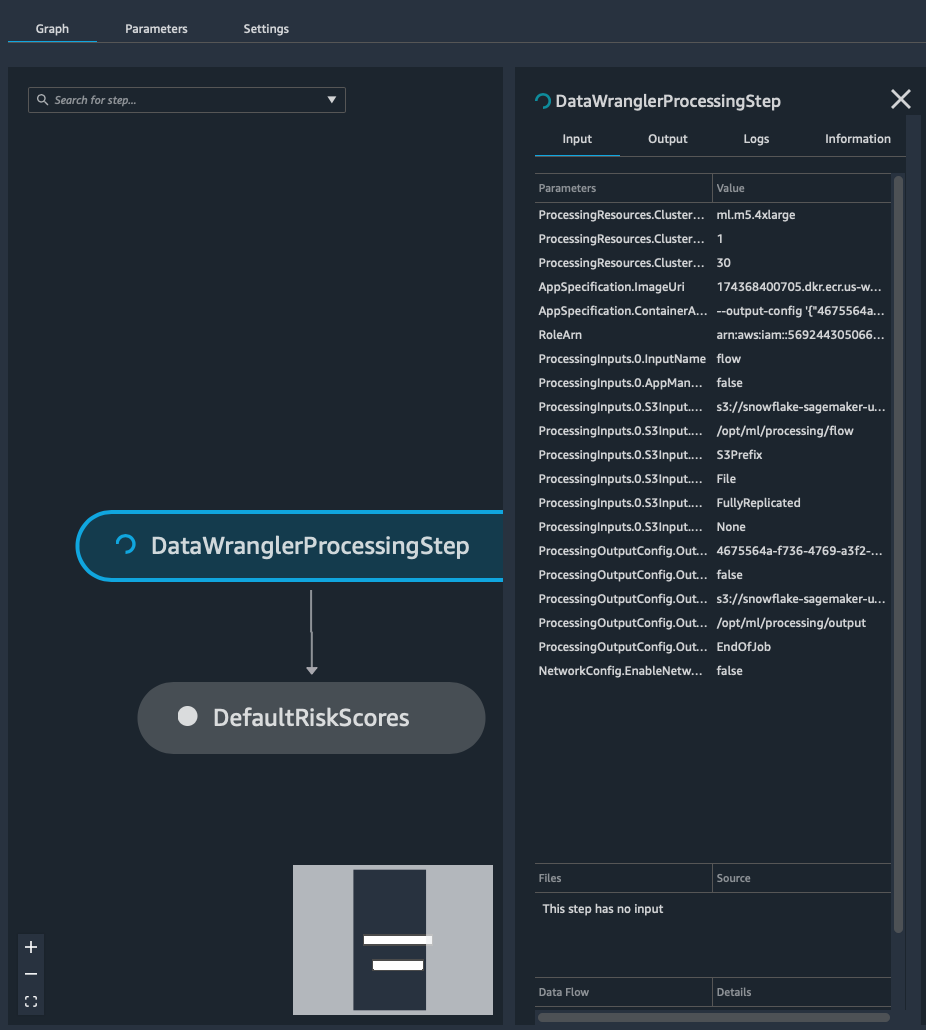Select the DataWranglerProcessingStep node
The image size is (926, 1030).
point(309,546)
